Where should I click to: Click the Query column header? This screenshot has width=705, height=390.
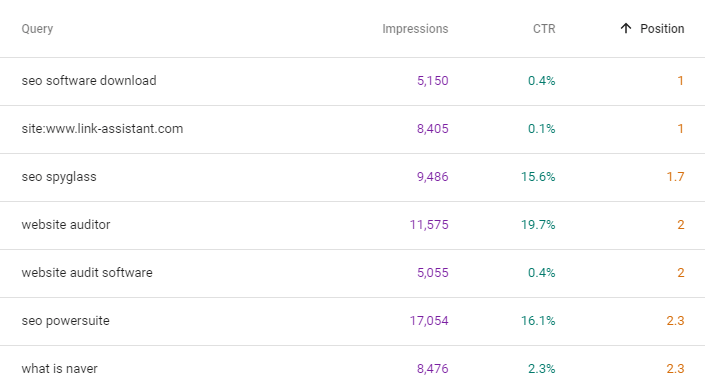point(37,29)
